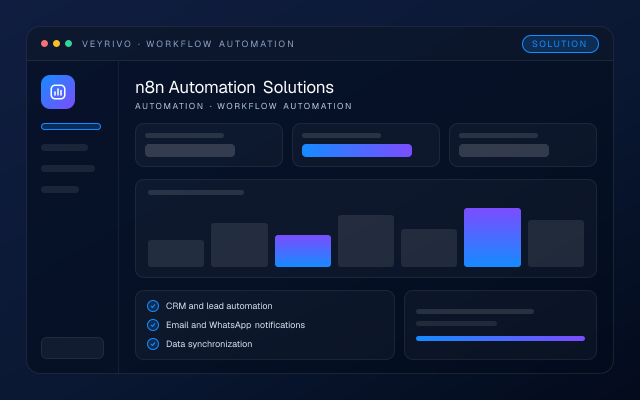640x400 pixels.
Task: Click the green maximize window dot
Action: click(x=69, y=44)
